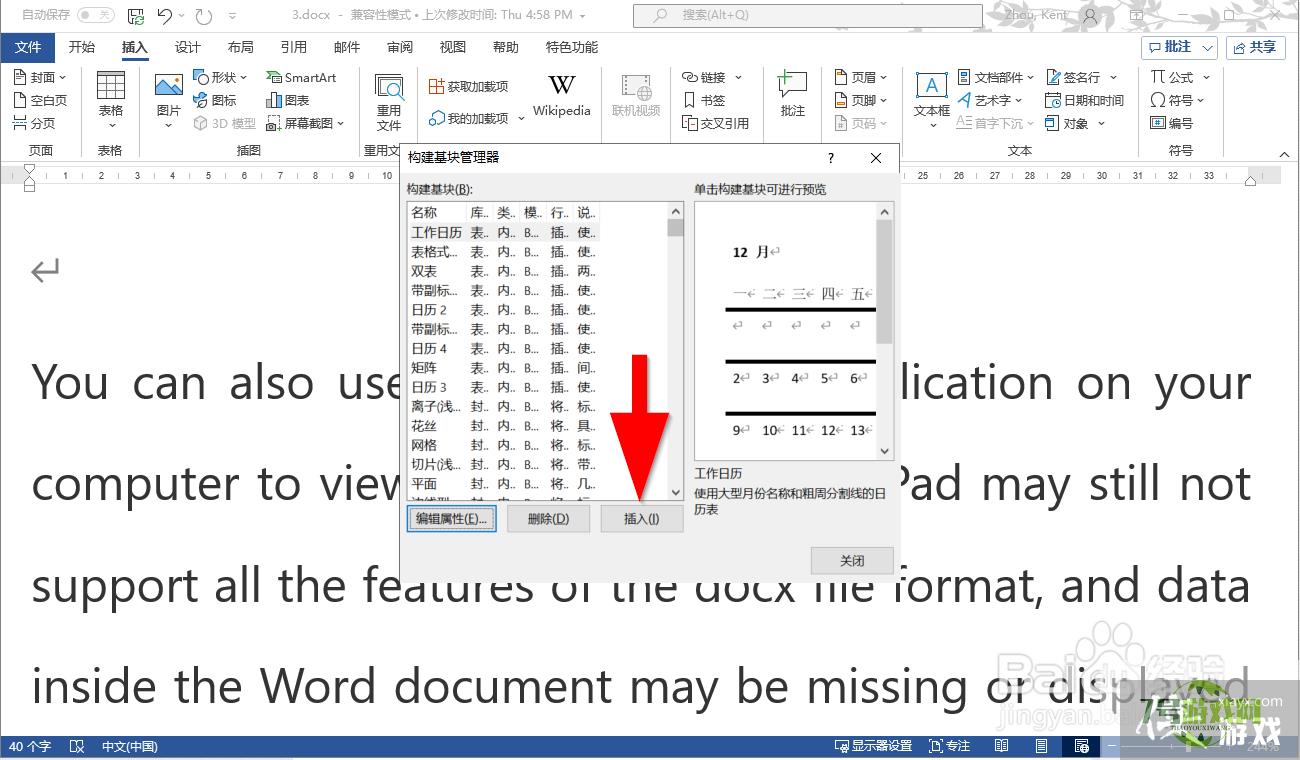Click the 图标 icons button
Viewport: 1300px width, 760px height.
(215, 100)
